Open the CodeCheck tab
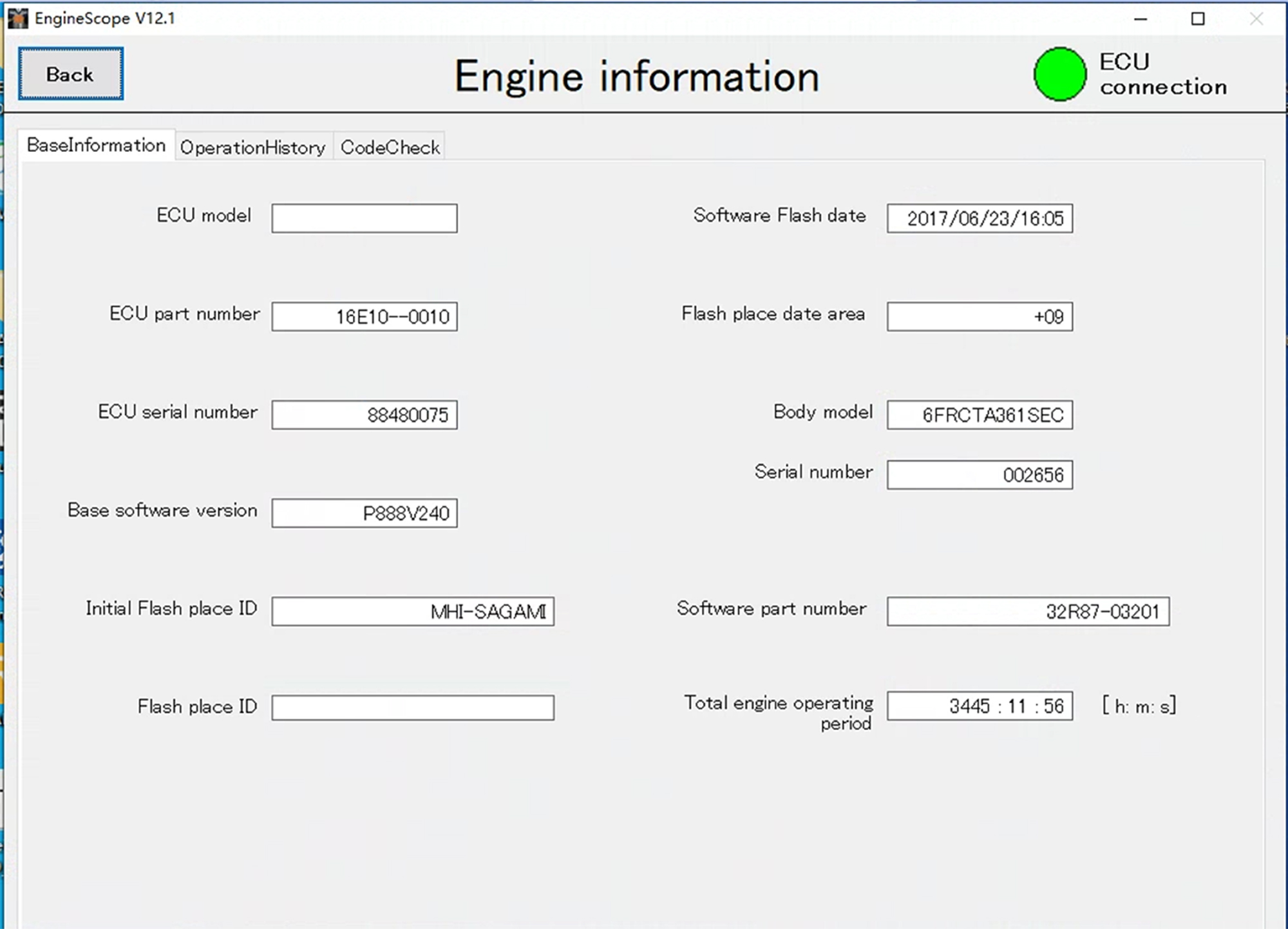The image size is (1288, 929). (x=389, y=147)
